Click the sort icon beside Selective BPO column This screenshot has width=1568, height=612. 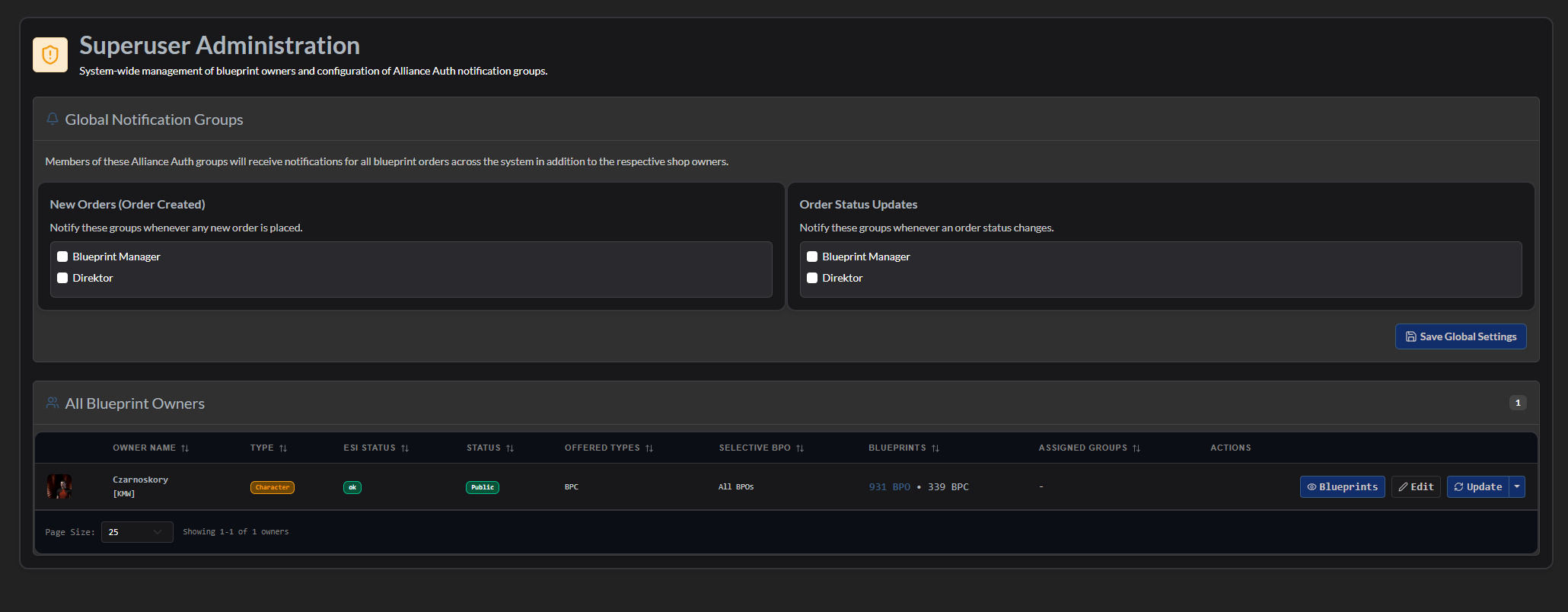pos(800,448)
